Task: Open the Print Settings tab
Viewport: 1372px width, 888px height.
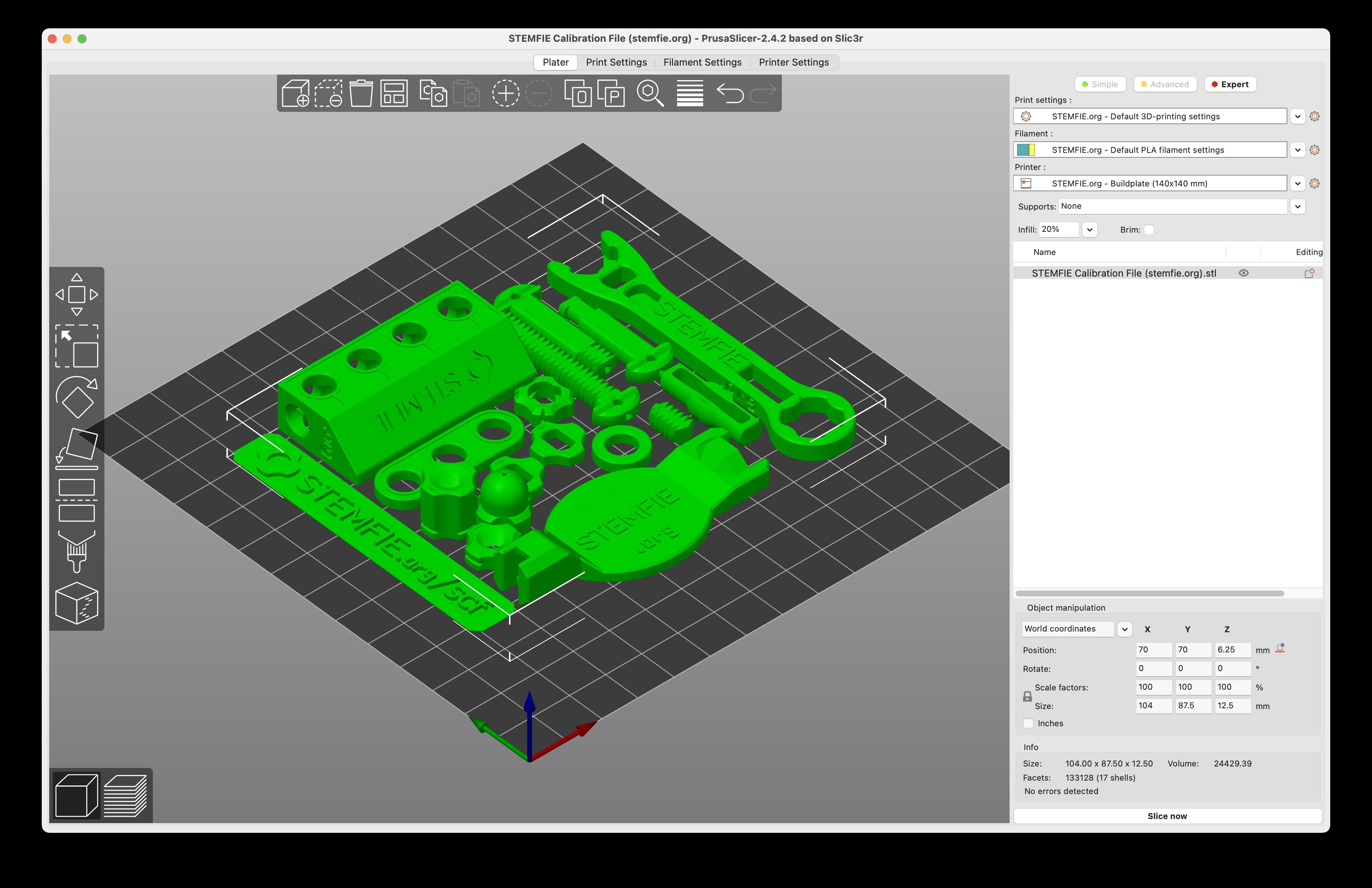Action: coord(616,62)
